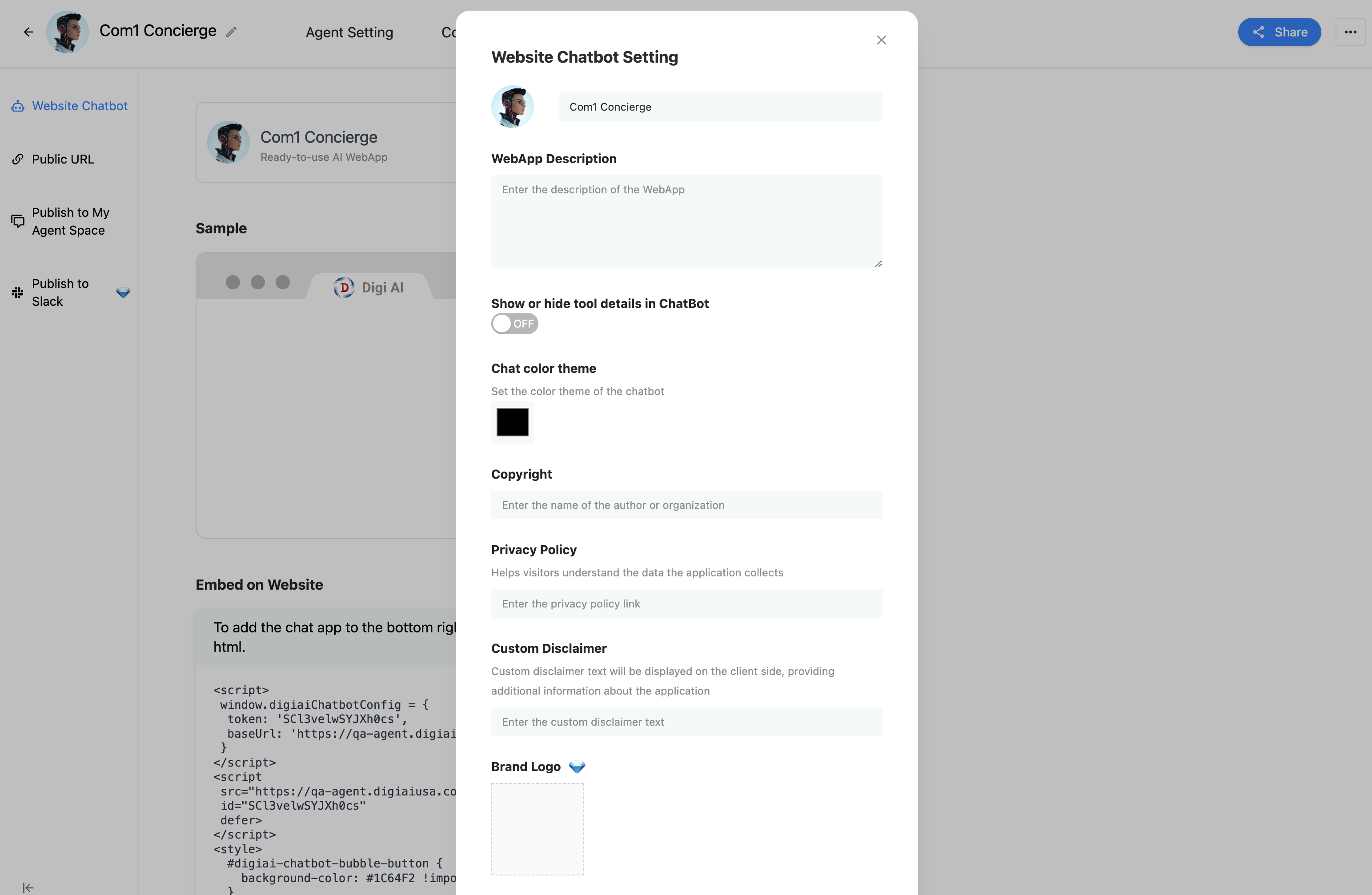The width and height of the screenshot is (1372, 895).
Task: Click the diamond icon beside Brand Logo
Action: pos(577,767)
